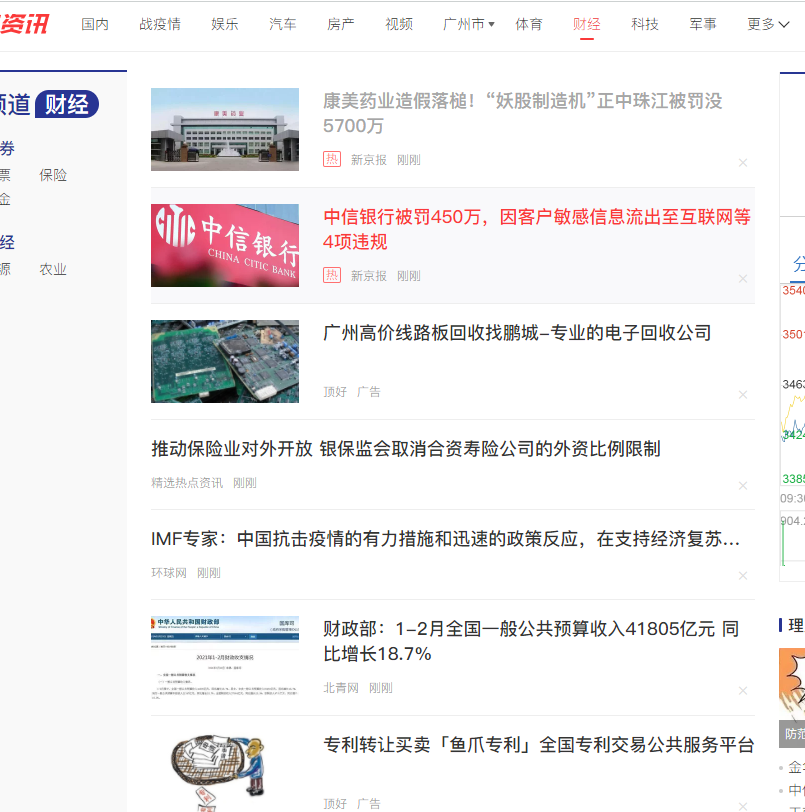This screenshot has height=812, width=805.
Task: Dismiss the IMF专家 article
Action: [x=743, y=576]
